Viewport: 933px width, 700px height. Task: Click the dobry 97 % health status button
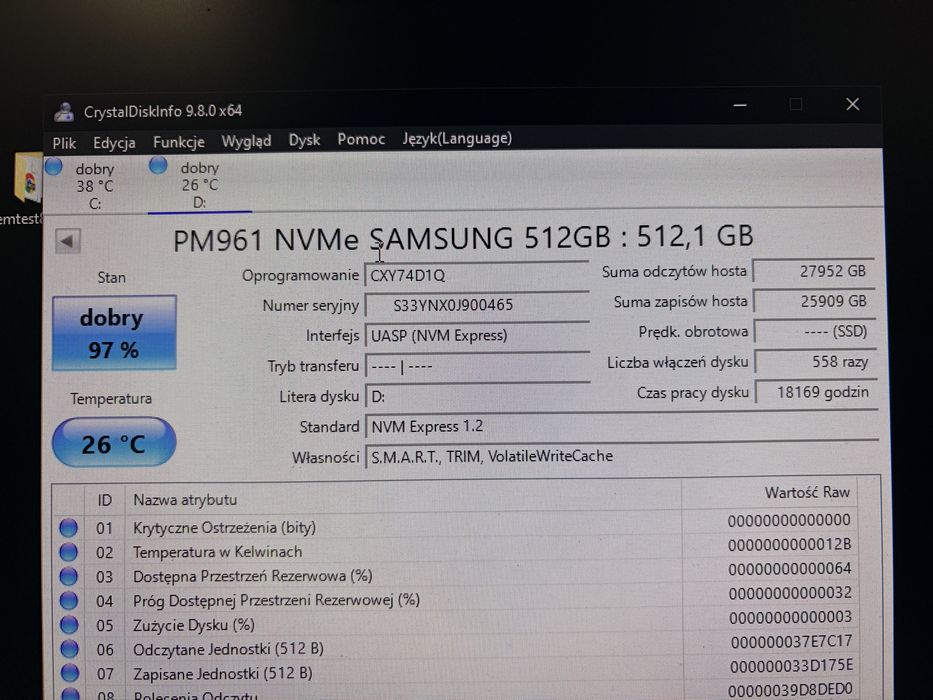point(114,333)
